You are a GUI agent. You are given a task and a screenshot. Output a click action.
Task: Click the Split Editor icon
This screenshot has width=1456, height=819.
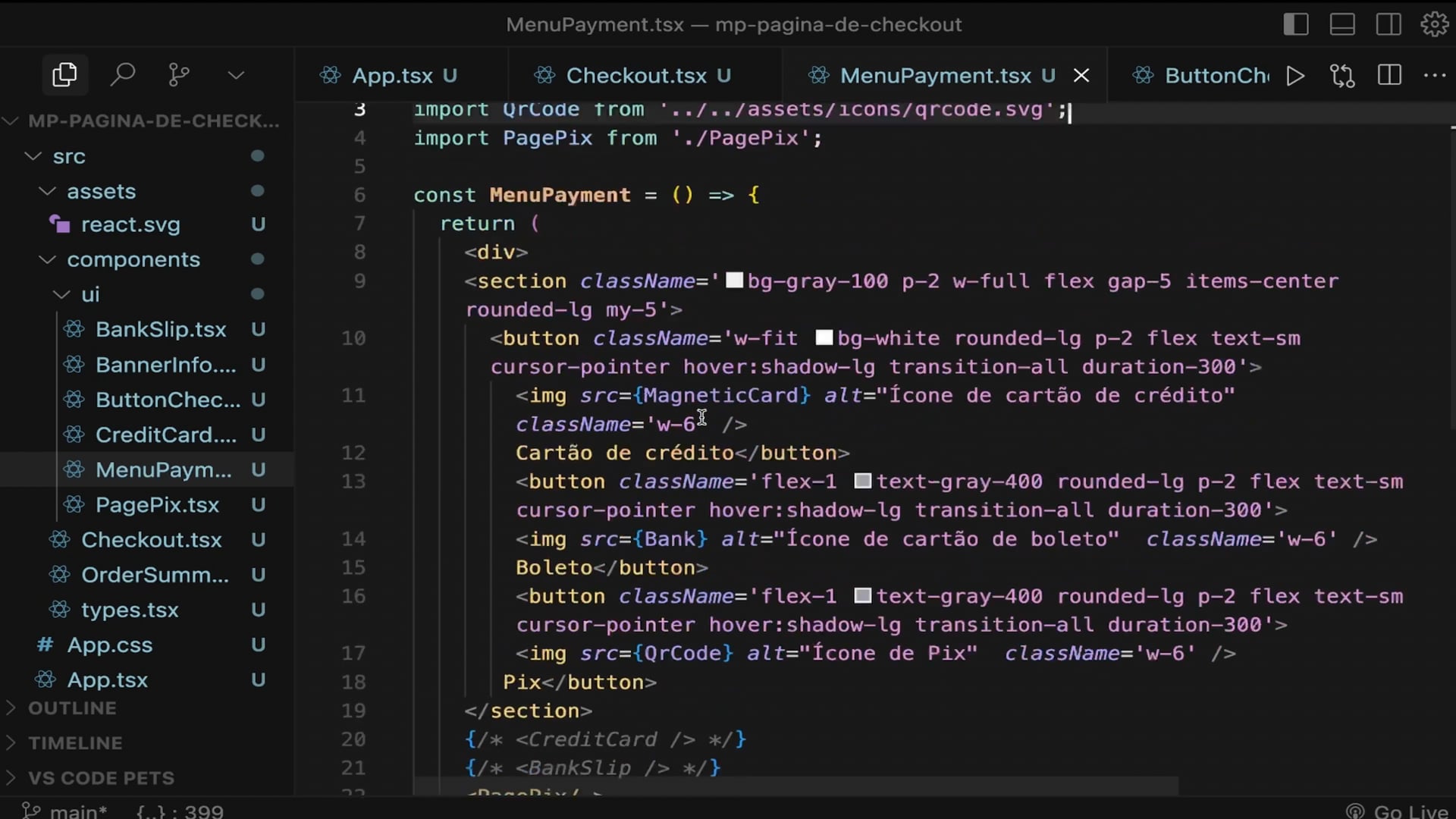[x=1389, y=75]
